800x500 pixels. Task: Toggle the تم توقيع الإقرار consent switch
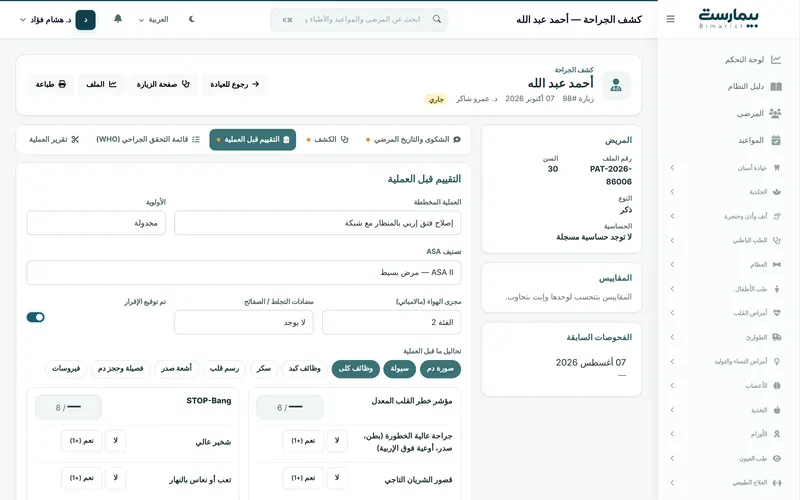point(36,317)
